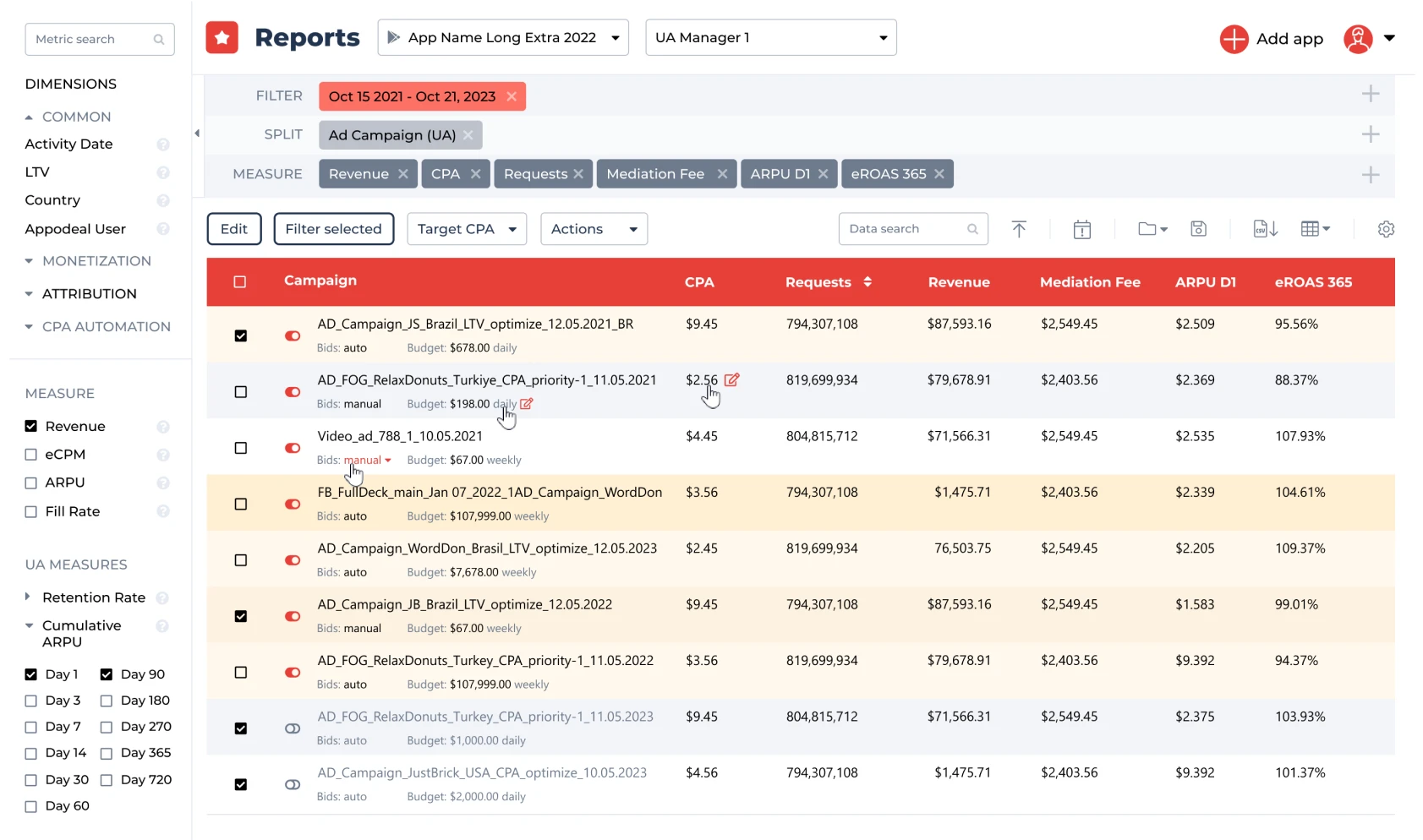Click the edit icon next to $198.00 daily budget
The image size is (1423, 840).
(527, 404)
